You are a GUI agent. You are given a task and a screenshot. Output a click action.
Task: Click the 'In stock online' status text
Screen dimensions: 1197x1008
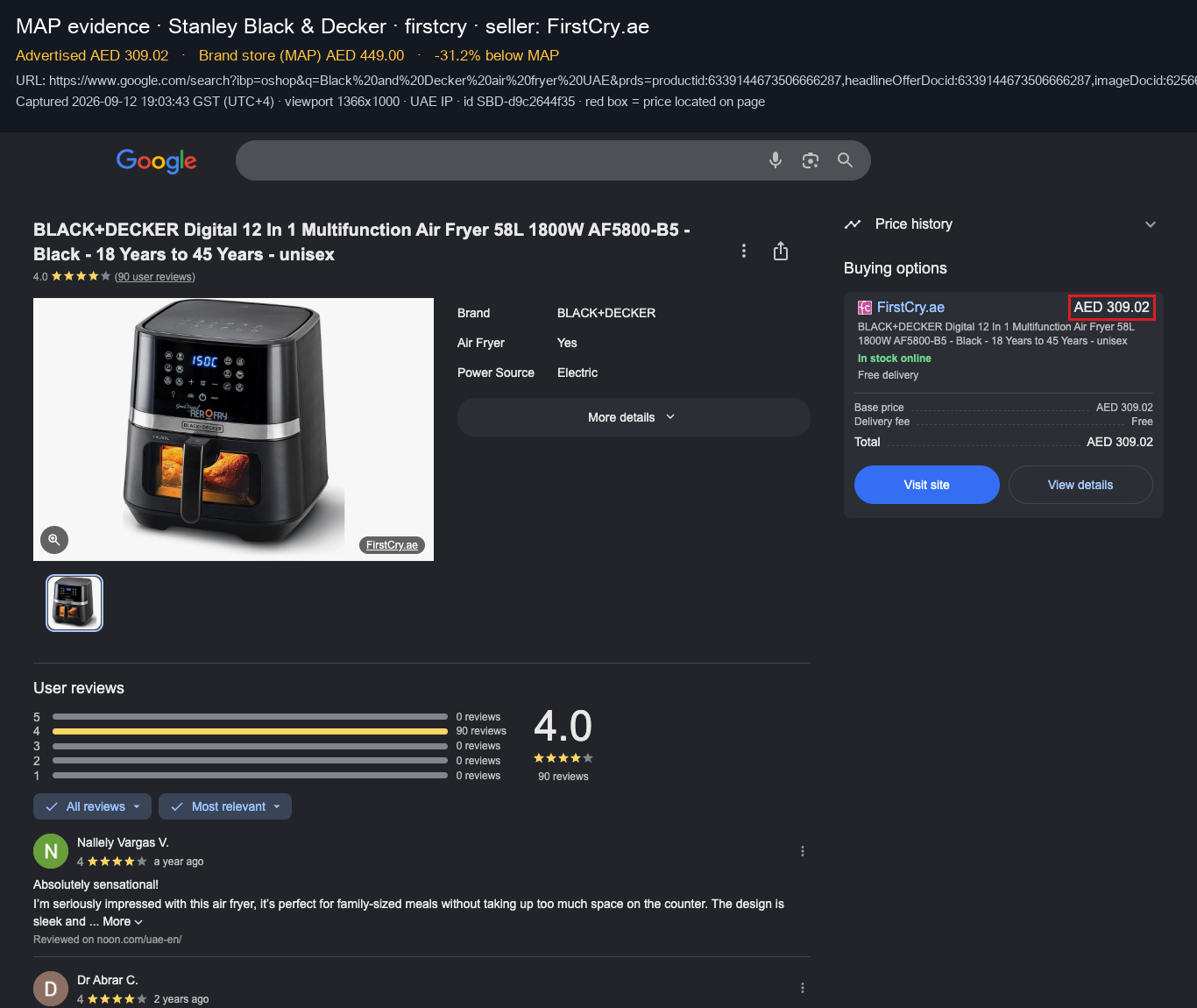895,358
